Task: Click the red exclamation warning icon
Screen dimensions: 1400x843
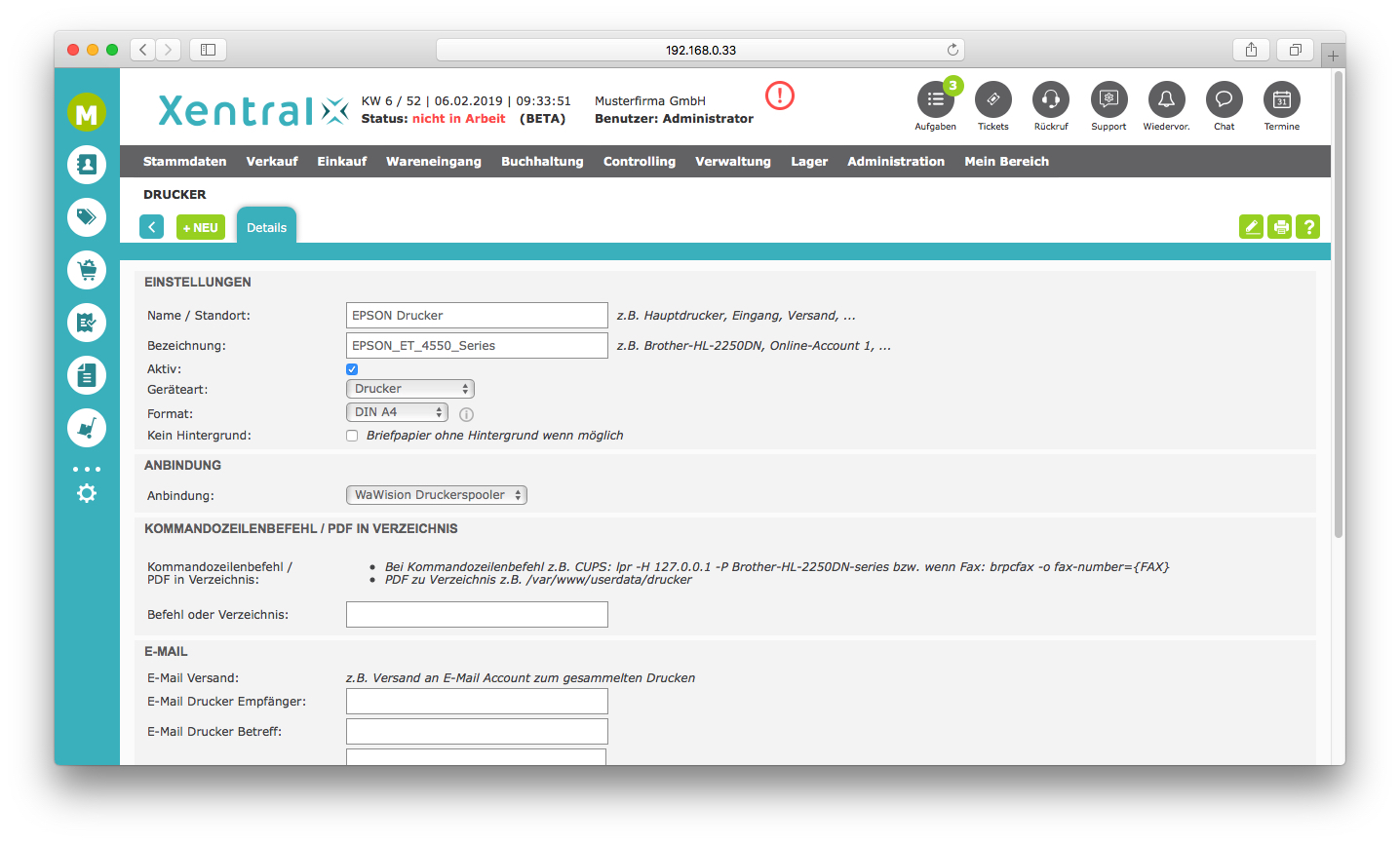Action: 780,96
